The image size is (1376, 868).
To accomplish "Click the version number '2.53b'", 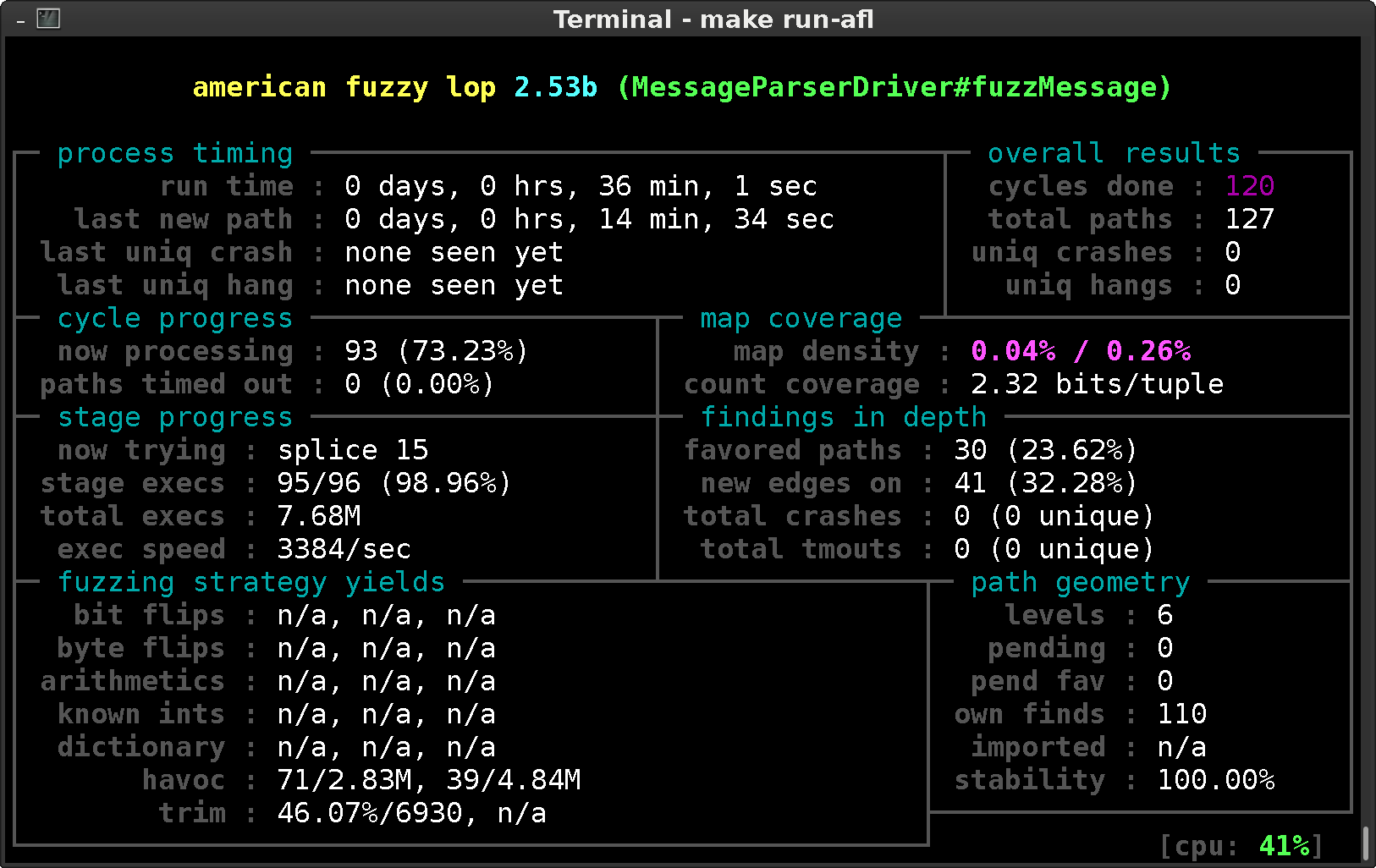I will coord(556,87).
